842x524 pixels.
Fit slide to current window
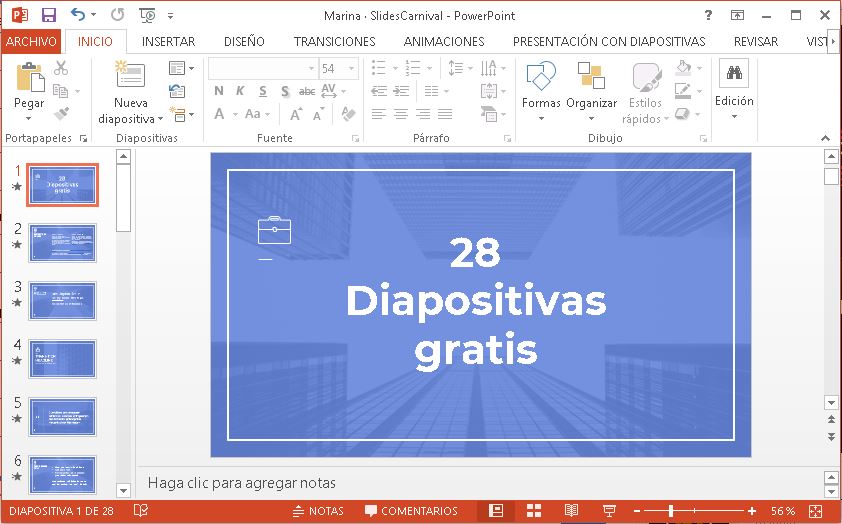coord(815,511)
